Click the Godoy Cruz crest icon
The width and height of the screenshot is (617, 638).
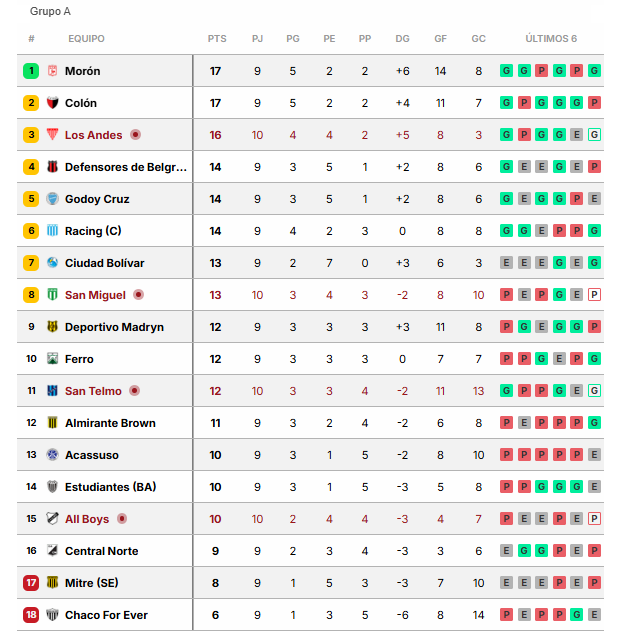click(x=52, y=199)
